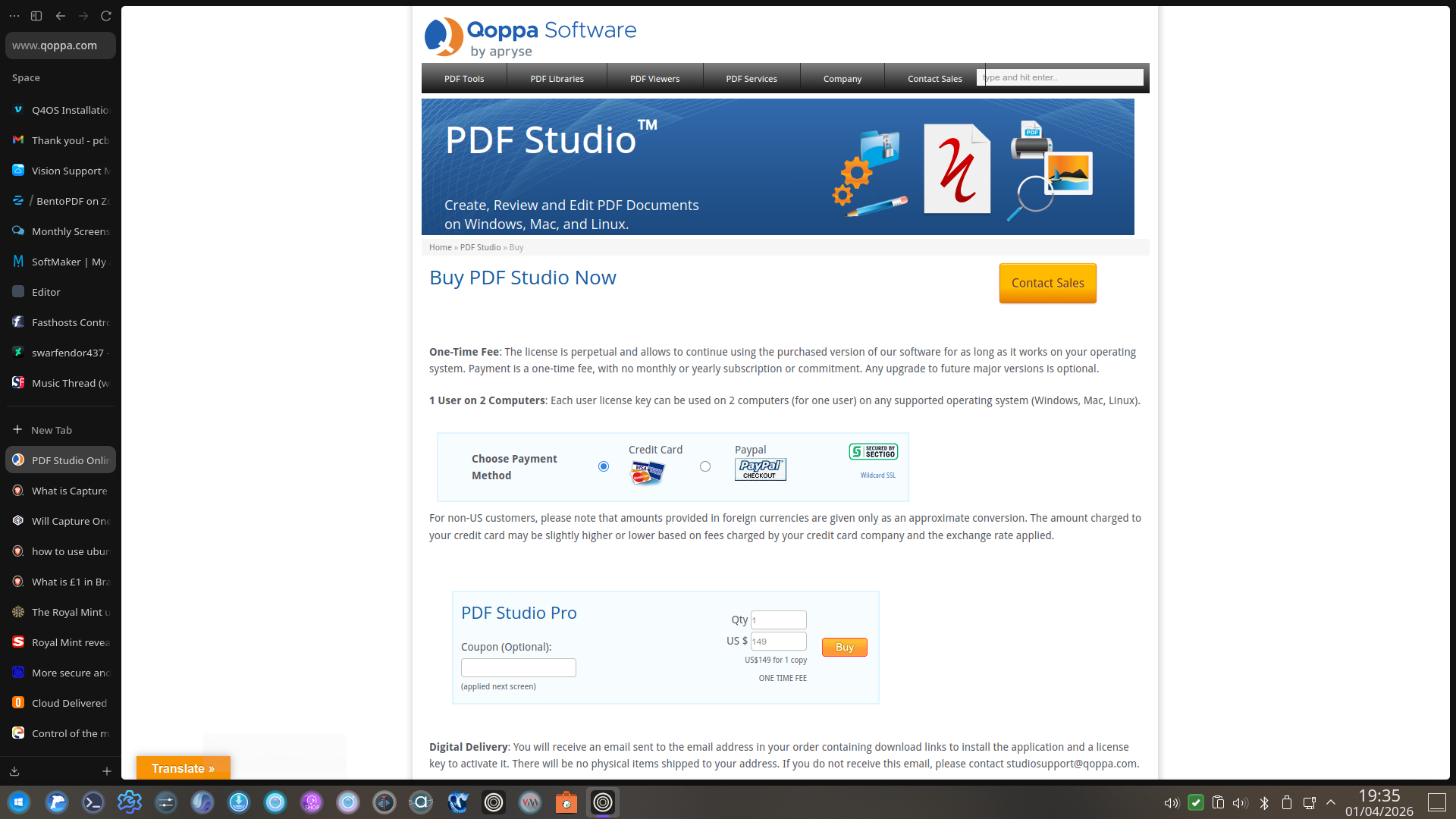Image resolution: width=1456 pixels, height=819 pixels.
Task: Select Paypal payment radio button
Action: (x=705, y=466)
